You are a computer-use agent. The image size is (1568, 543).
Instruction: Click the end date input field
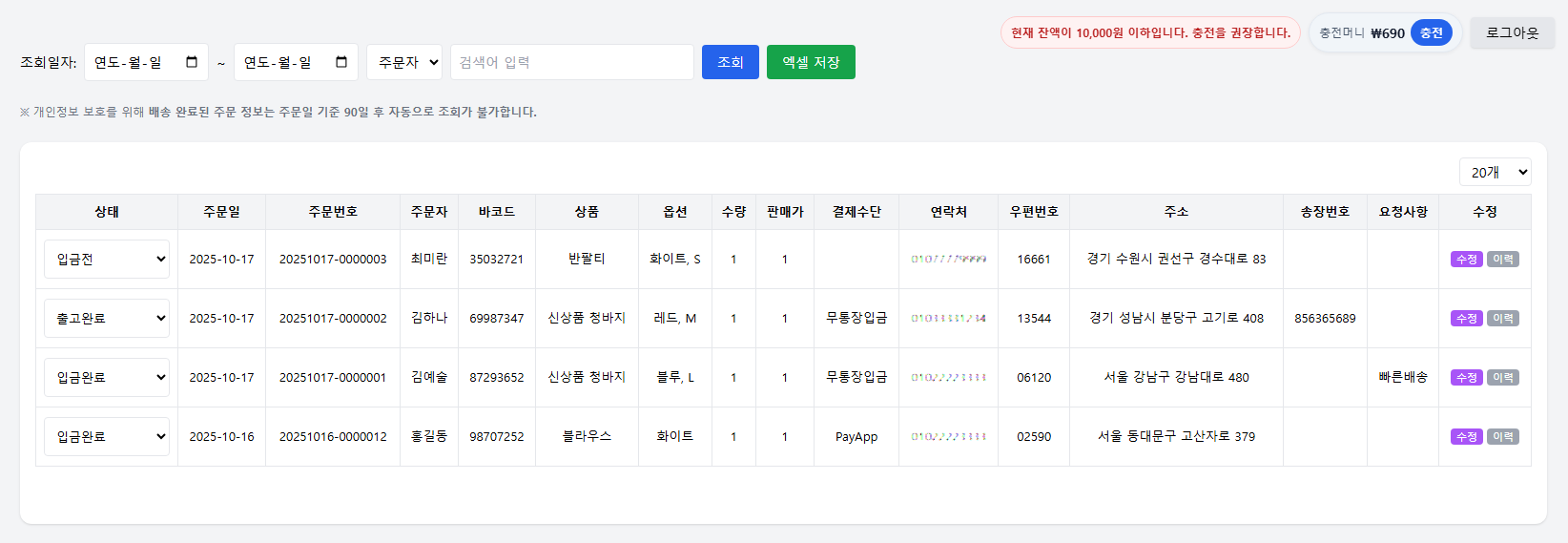pyautogui.click(x=296, y=62)
